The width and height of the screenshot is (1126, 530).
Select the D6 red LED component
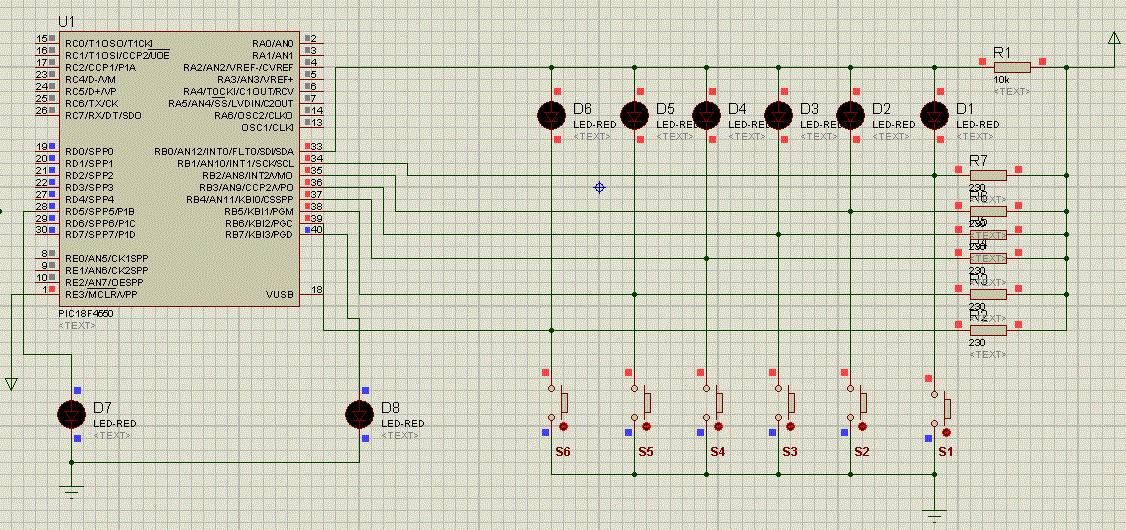(x=551, y=116)
